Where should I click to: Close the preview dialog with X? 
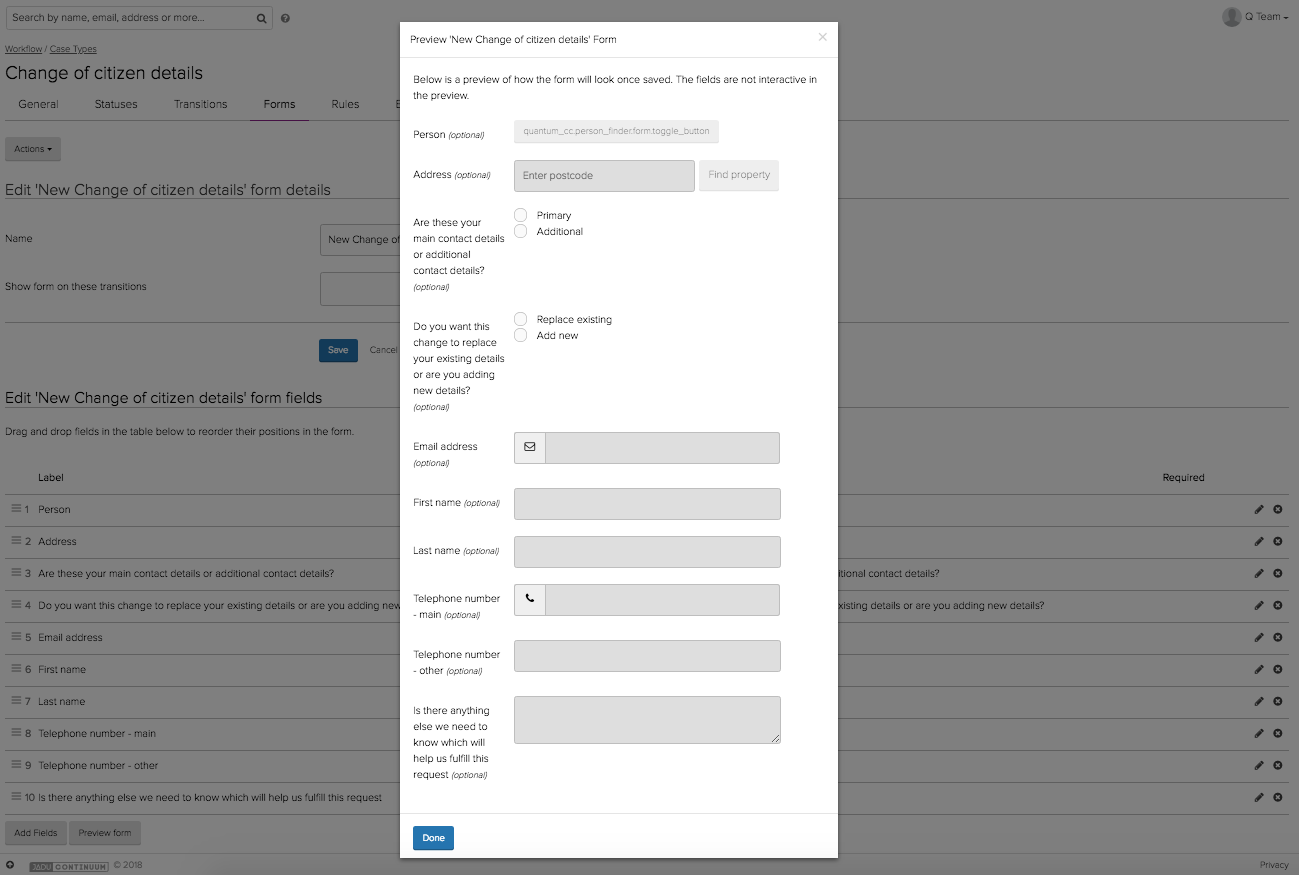pos(822,37)
